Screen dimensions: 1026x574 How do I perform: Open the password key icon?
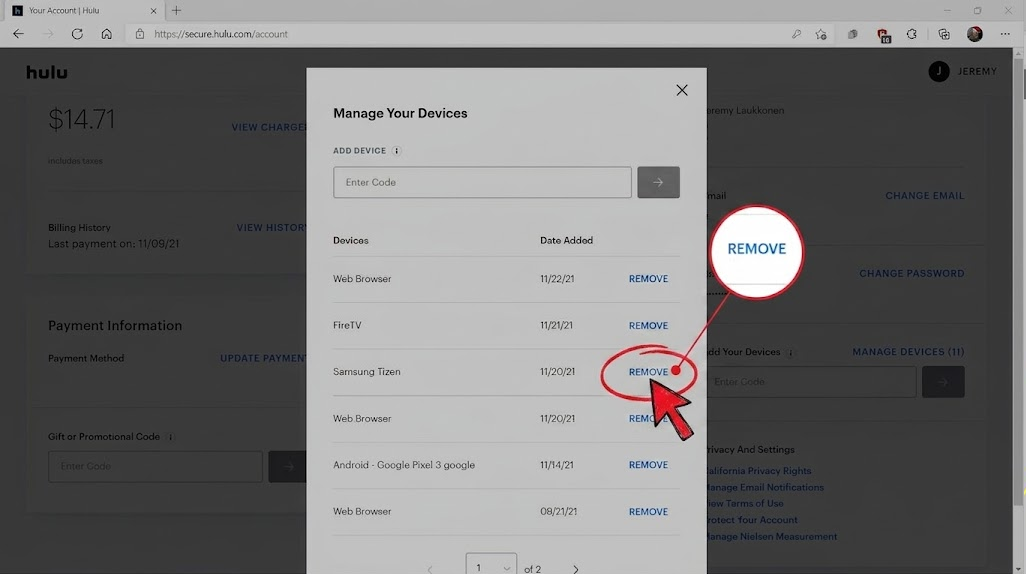(796, 34)
